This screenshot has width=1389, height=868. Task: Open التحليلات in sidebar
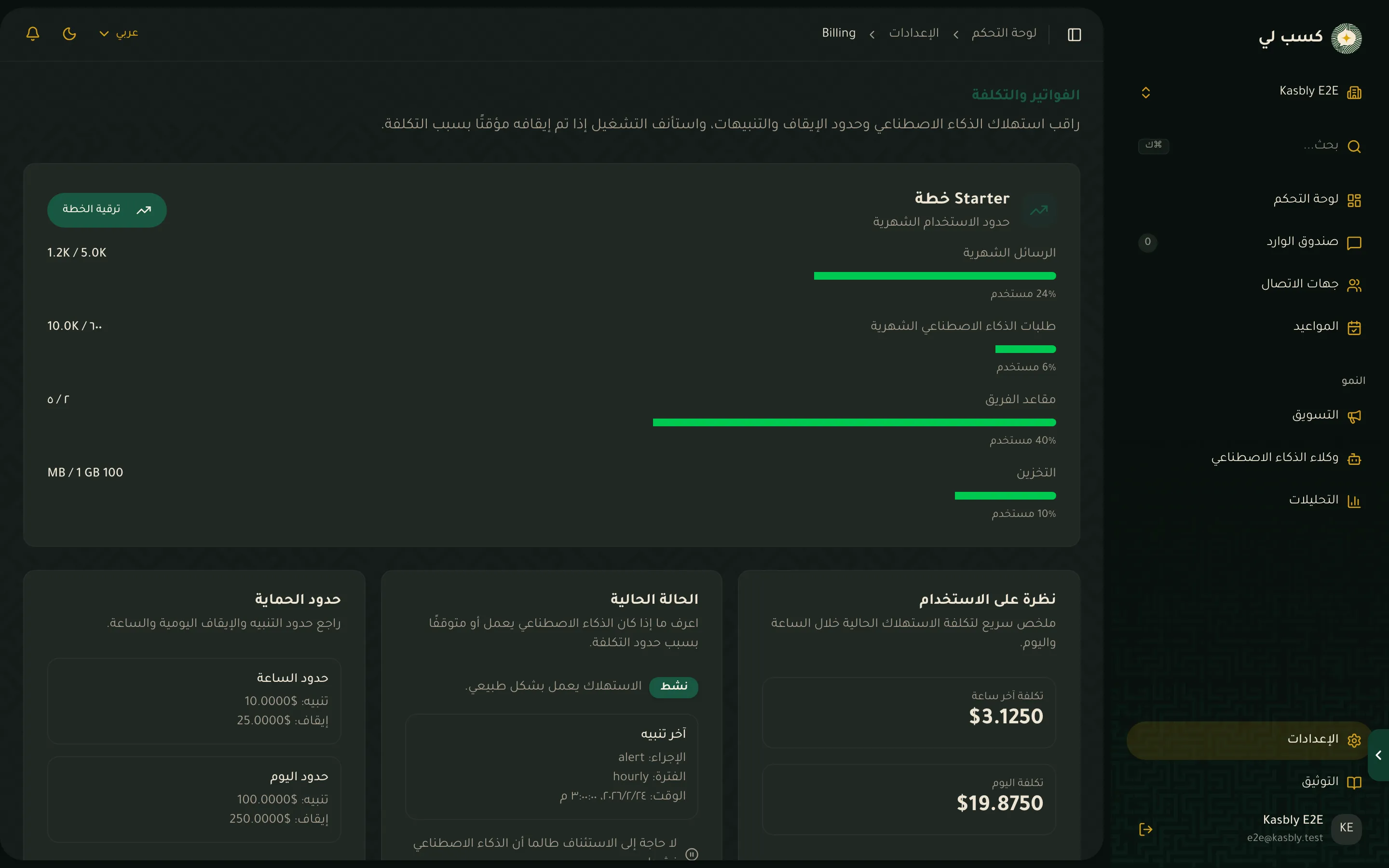point(1251,501)
